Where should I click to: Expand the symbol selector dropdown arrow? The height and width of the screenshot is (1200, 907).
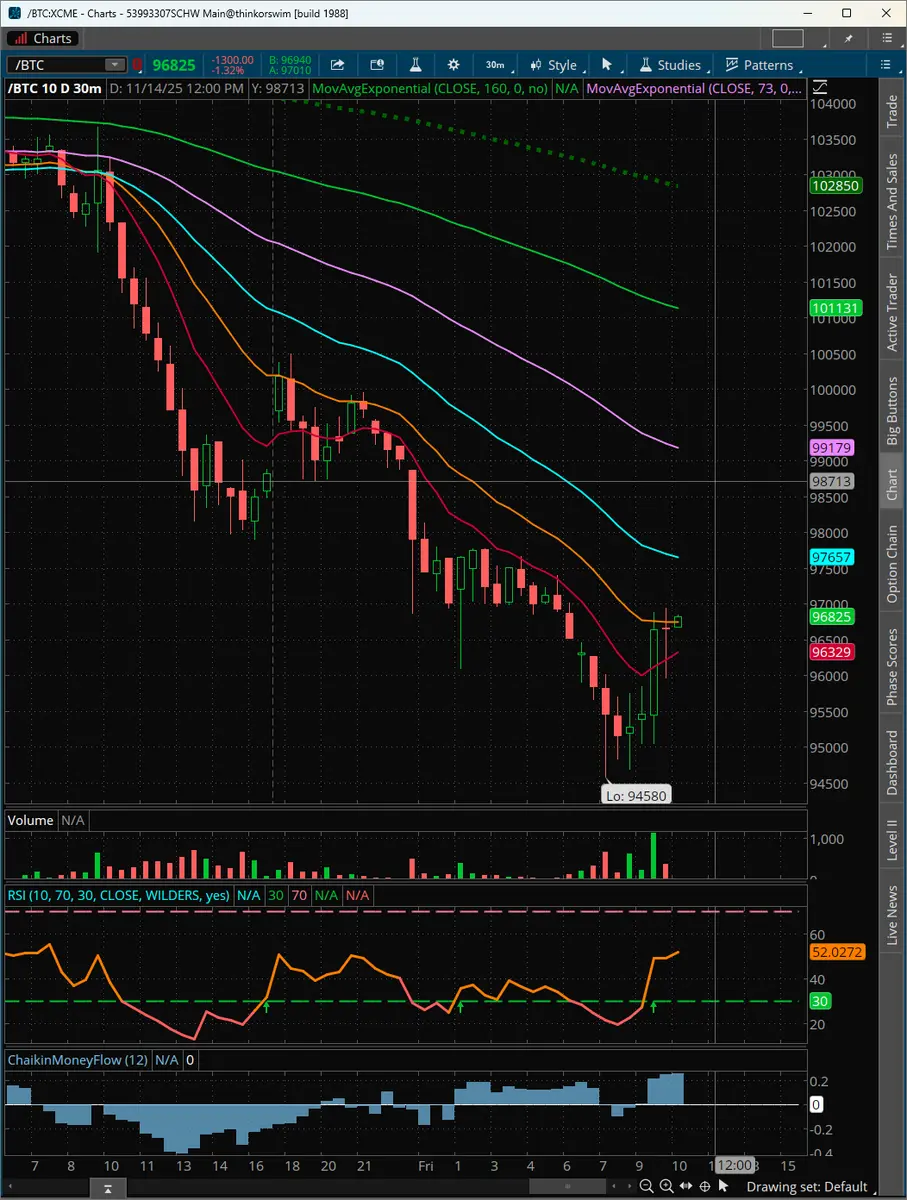click(117, 65)
